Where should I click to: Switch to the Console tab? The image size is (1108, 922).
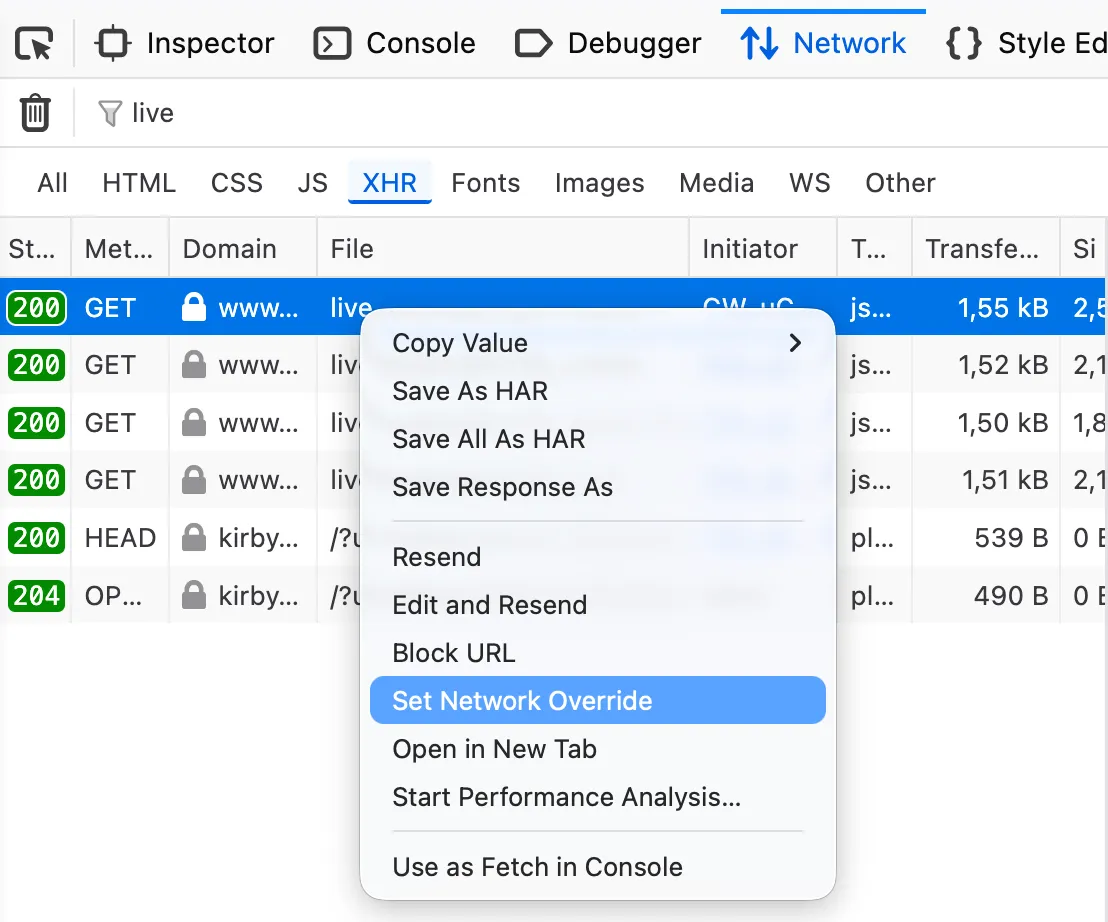point(394,43)
